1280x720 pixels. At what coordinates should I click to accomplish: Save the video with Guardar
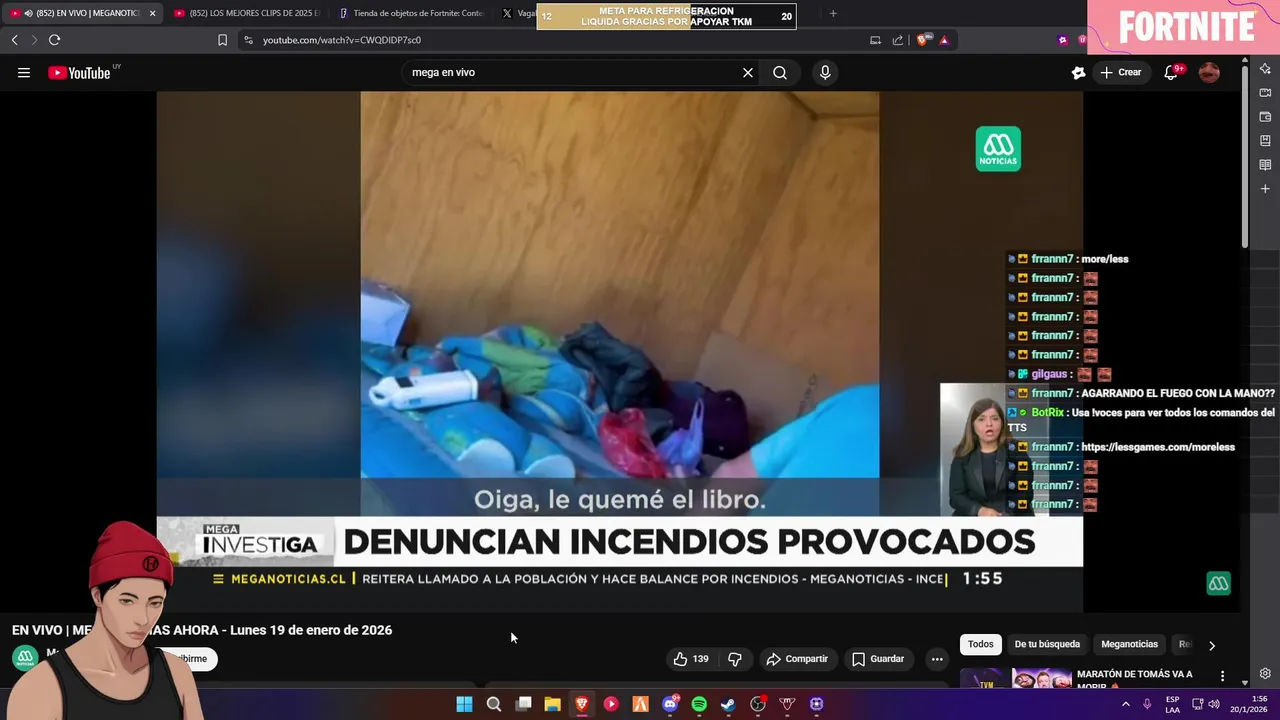pos(878,659)
